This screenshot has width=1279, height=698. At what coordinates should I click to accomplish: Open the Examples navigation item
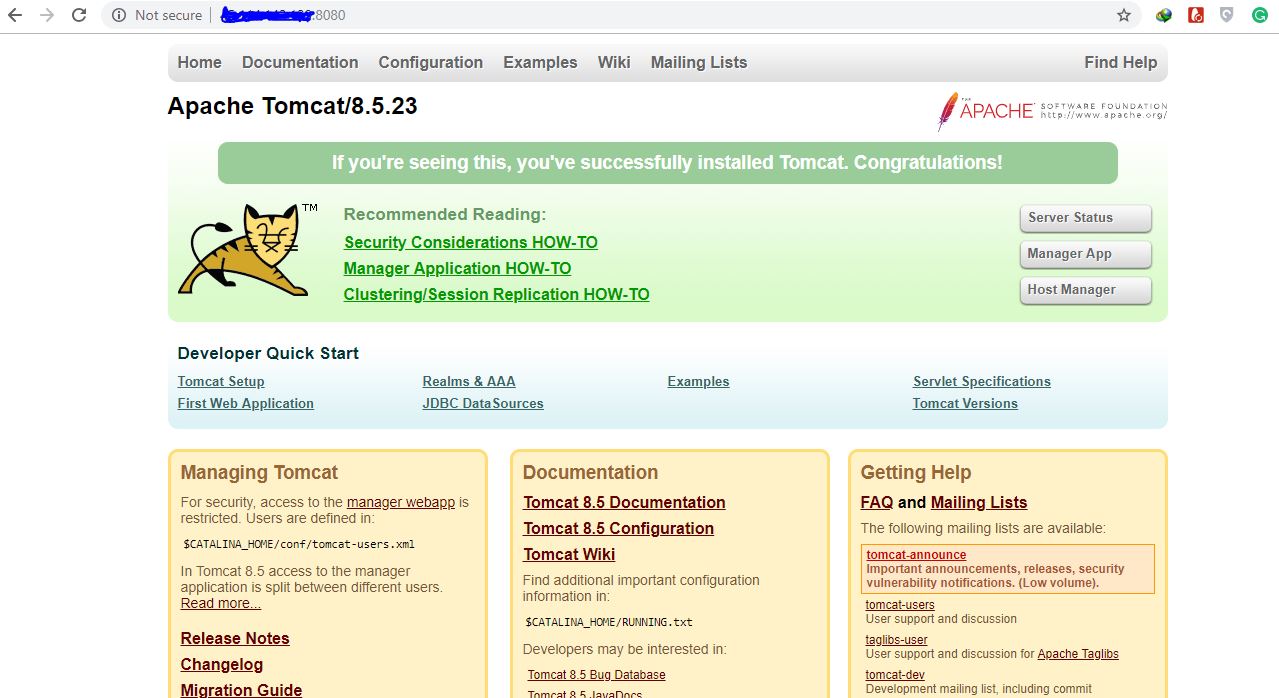(x=540, y=62)
